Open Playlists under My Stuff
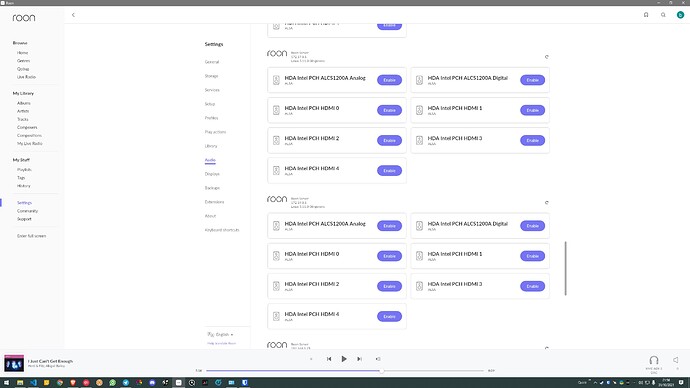 (x=24, y=170)
